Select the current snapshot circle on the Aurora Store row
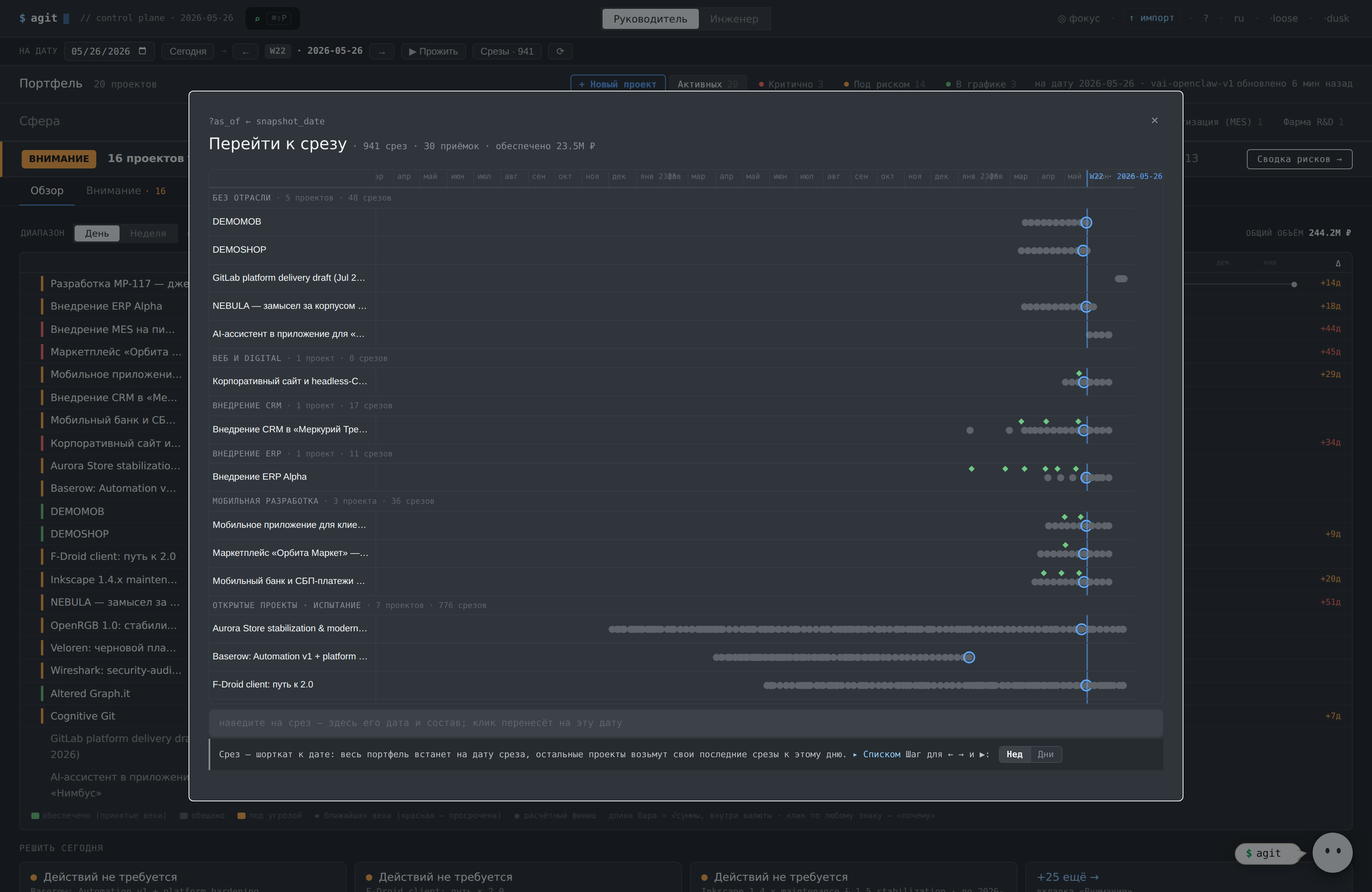 [1082, 629]
